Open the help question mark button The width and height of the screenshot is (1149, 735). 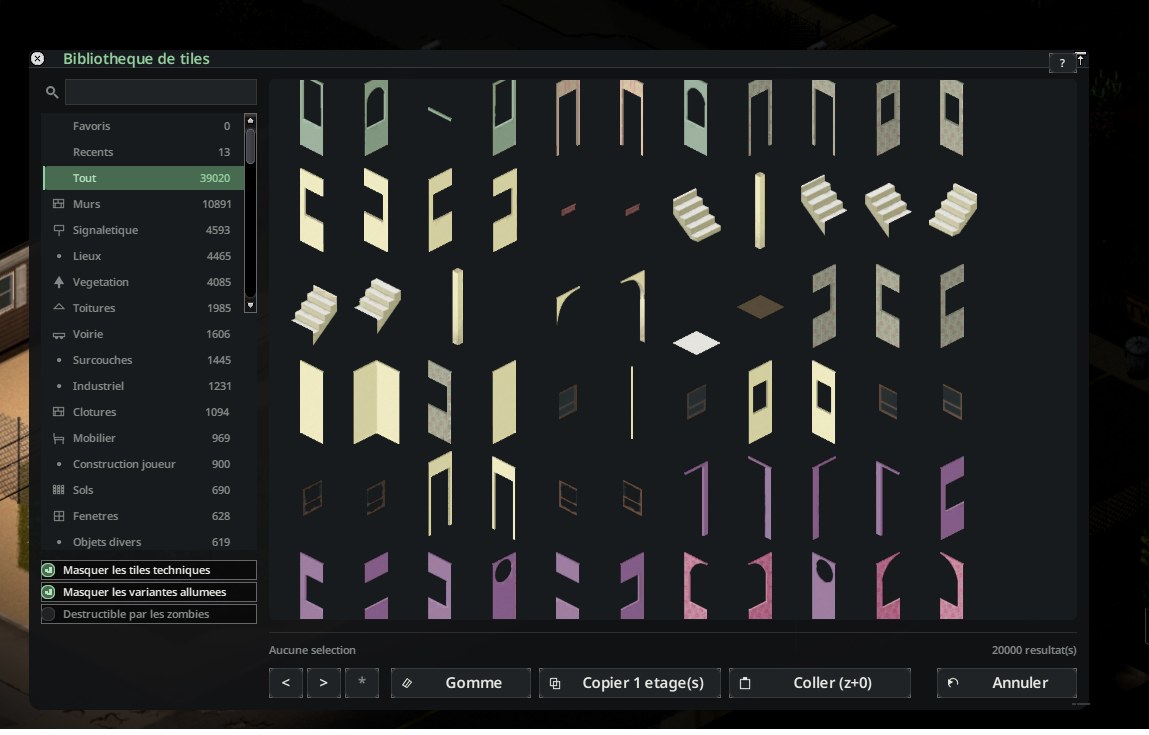(x=1062, y=63)
